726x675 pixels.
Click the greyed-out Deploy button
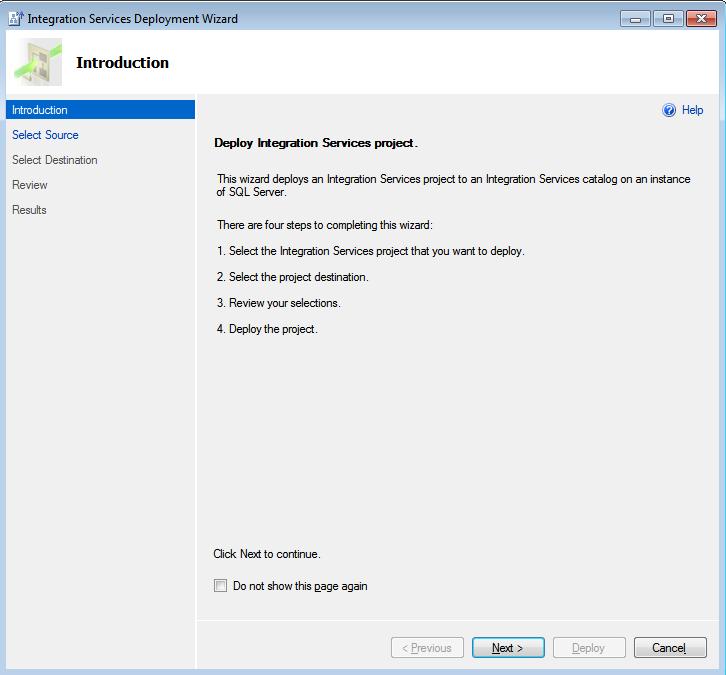pyautogui.click(x=588, y=648)
